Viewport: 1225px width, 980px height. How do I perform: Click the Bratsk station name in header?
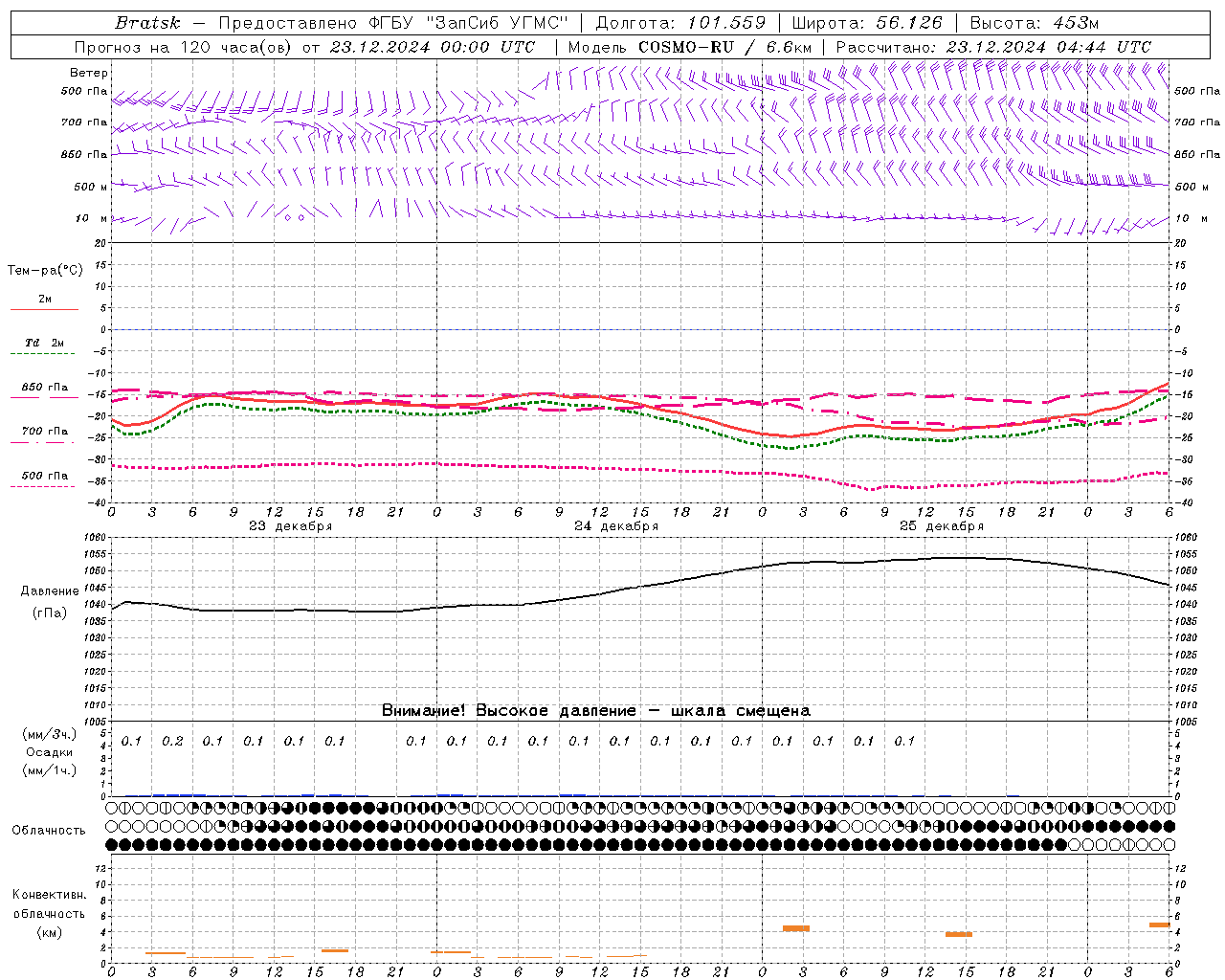pos(147,23)
